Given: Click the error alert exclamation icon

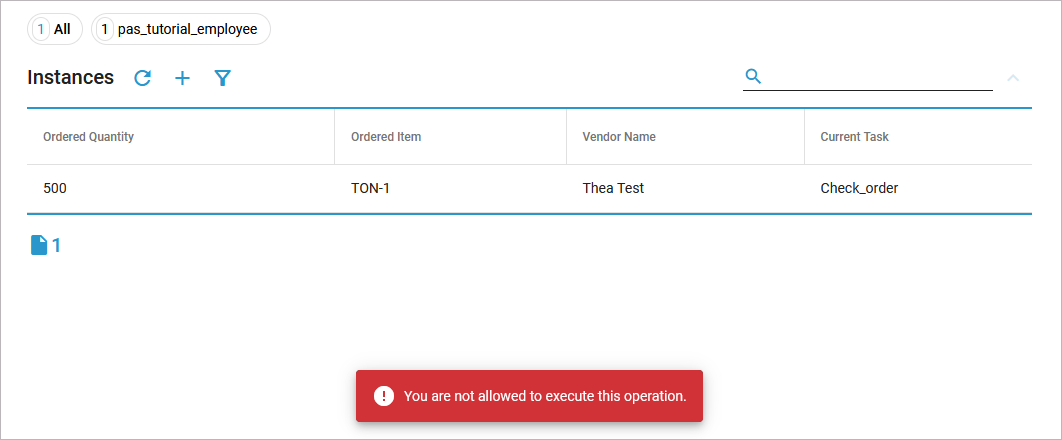Looking at the screenshot, I should click(384, 396).
